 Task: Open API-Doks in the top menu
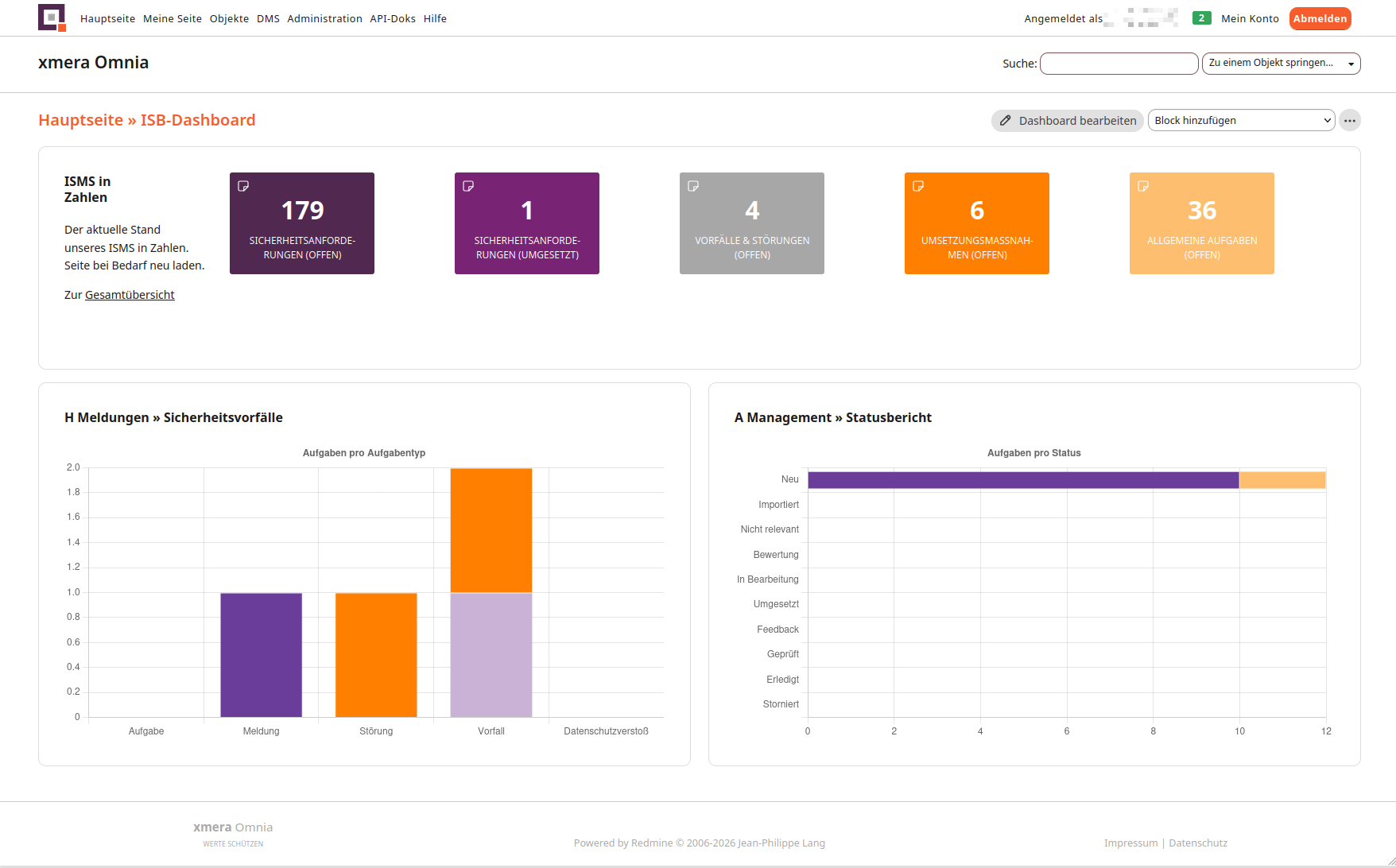pyautogui.click(x=393, y=18)
